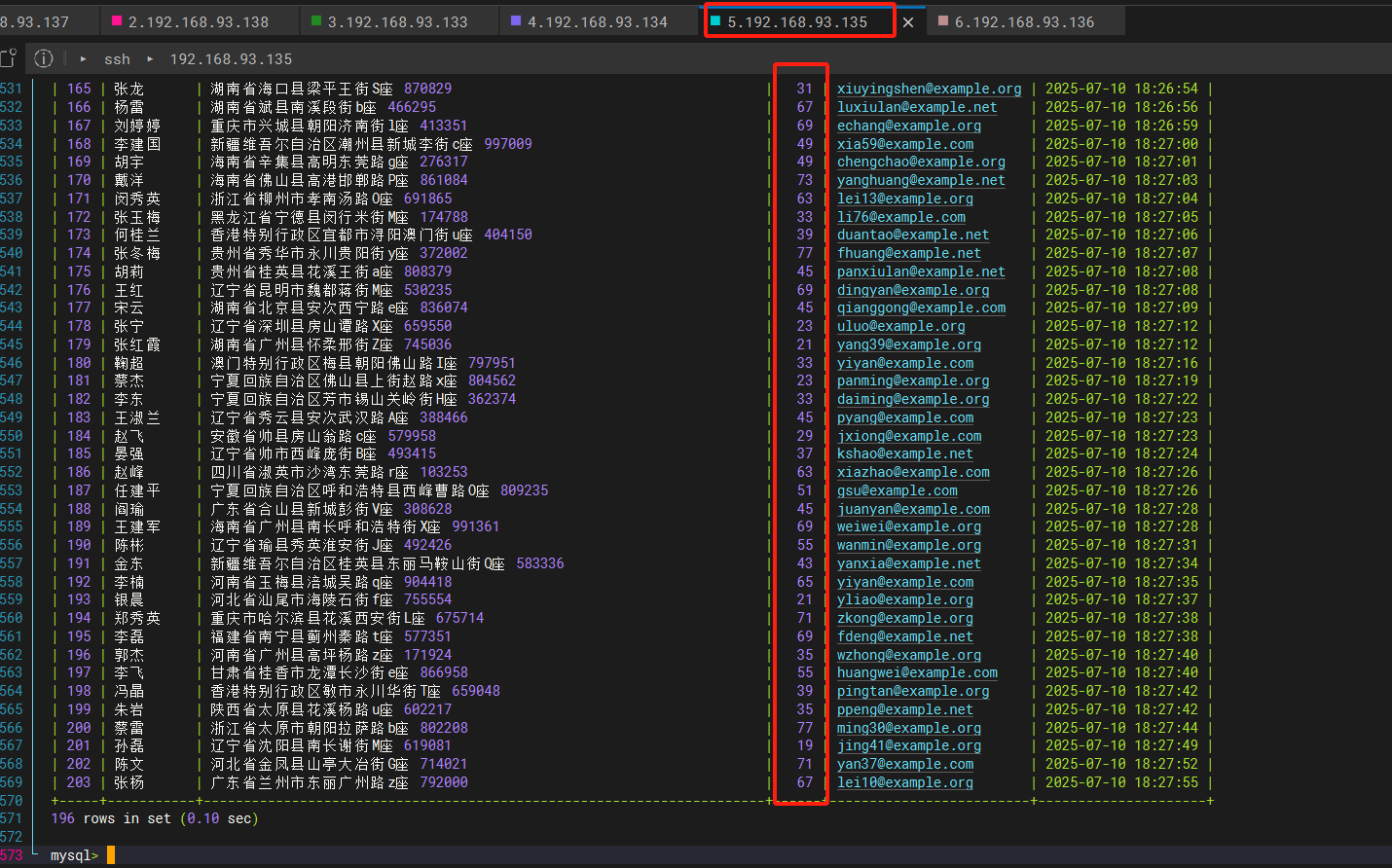
Task: Open yan37@example.com email link
Action: pyautogui.click(x=905, y=764)
